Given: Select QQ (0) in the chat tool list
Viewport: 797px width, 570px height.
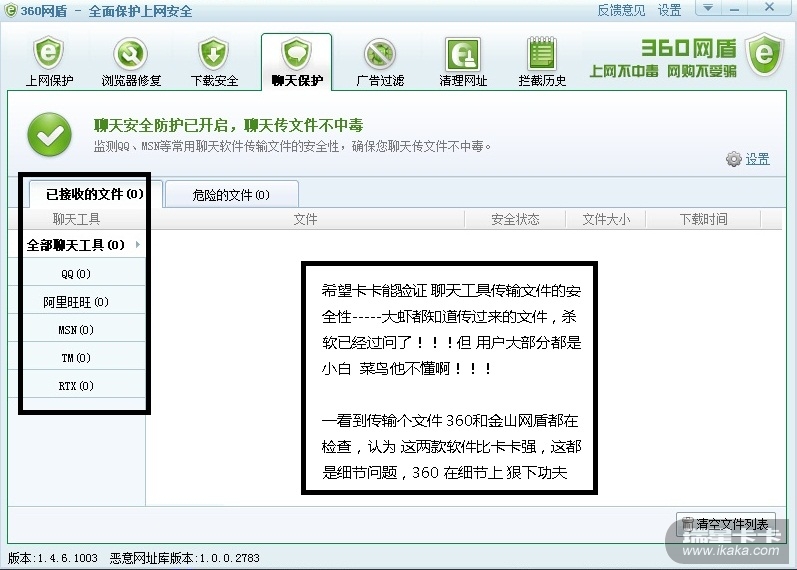Looking at the screenshot, I should (76, 274).
